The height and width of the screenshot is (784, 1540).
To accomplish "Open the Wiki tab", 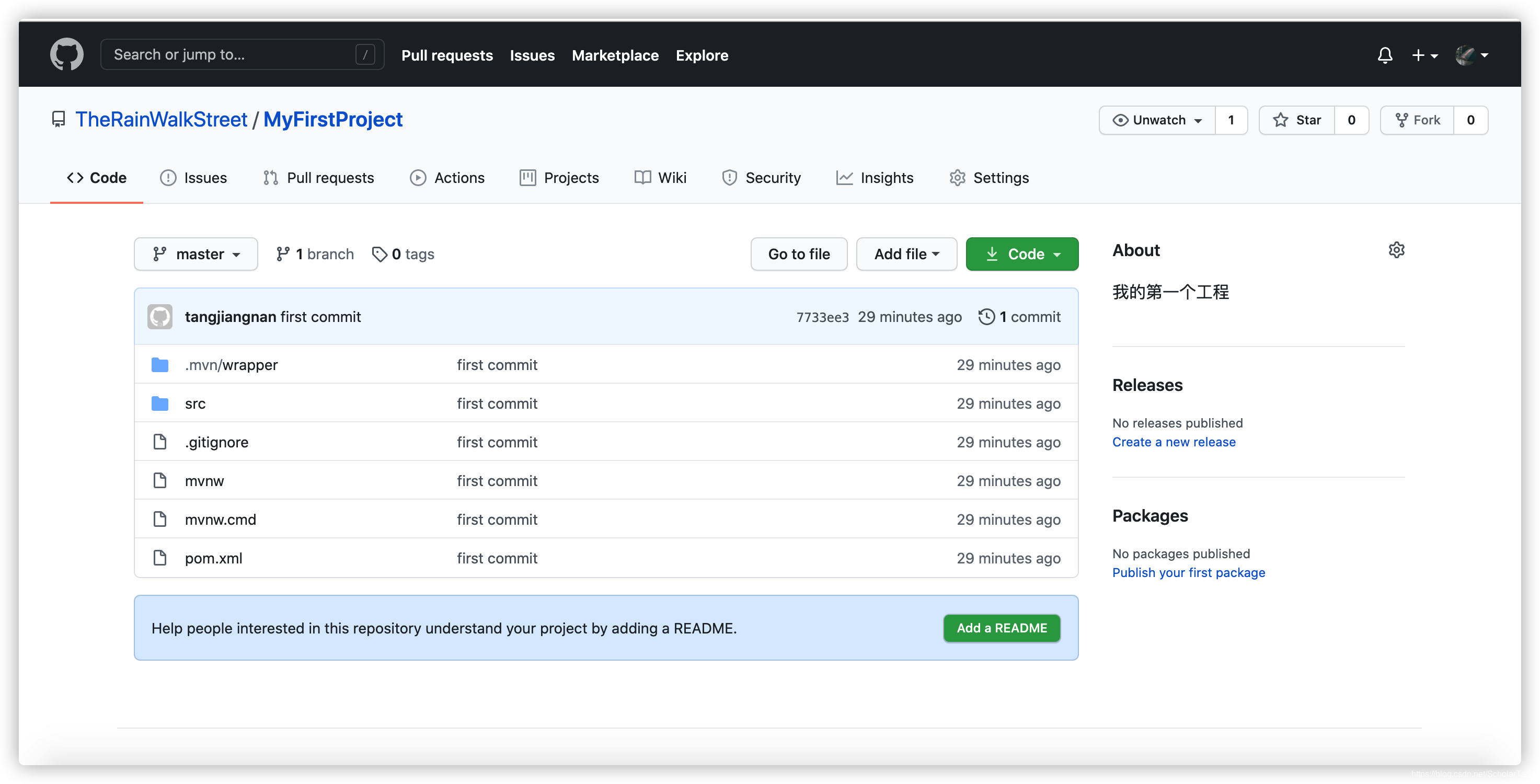I will click(x=660, y=178).
